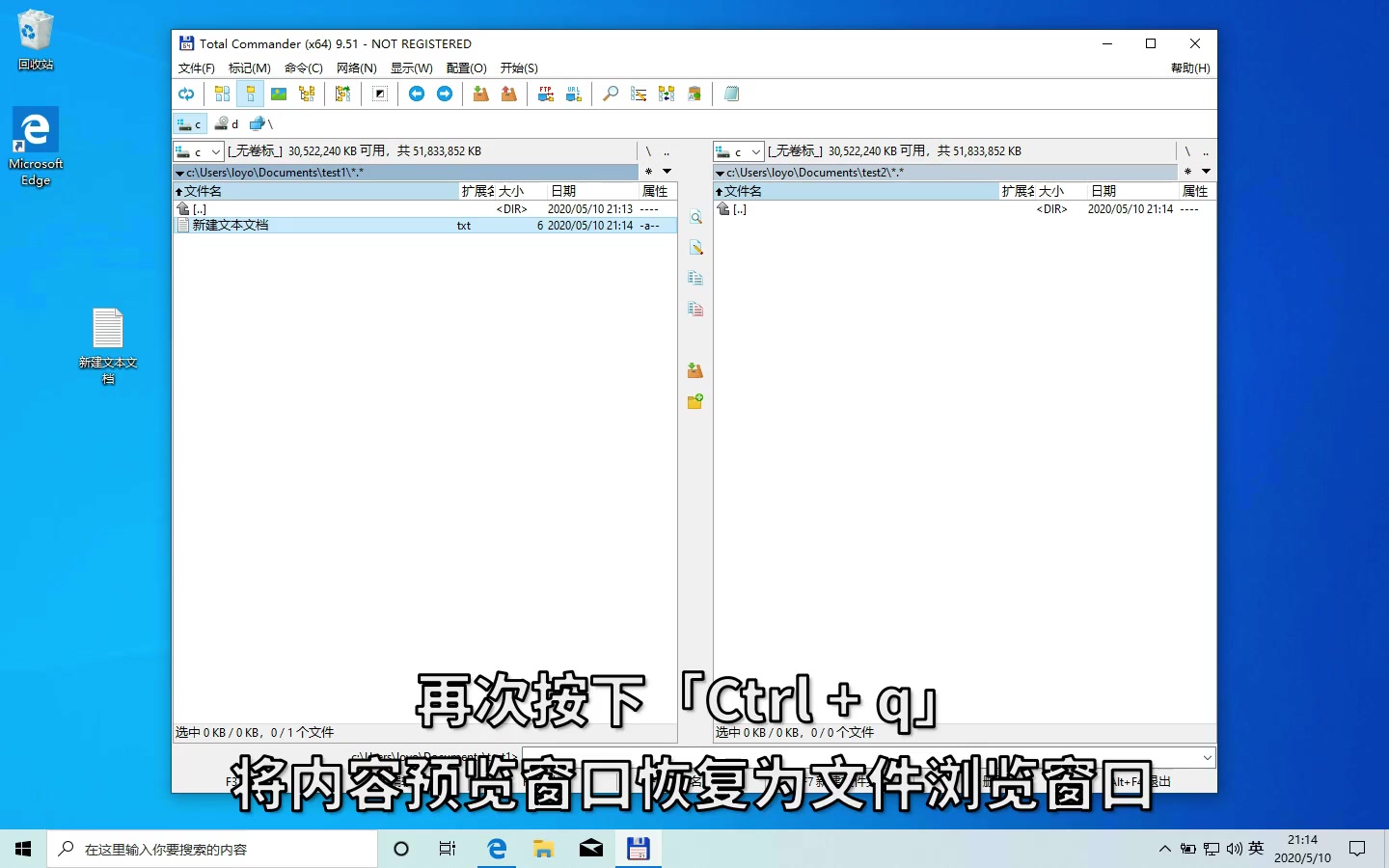The image size is (1389, 868).
Task: Open the Notepad toolbar icon
Action: pos(732,94)
